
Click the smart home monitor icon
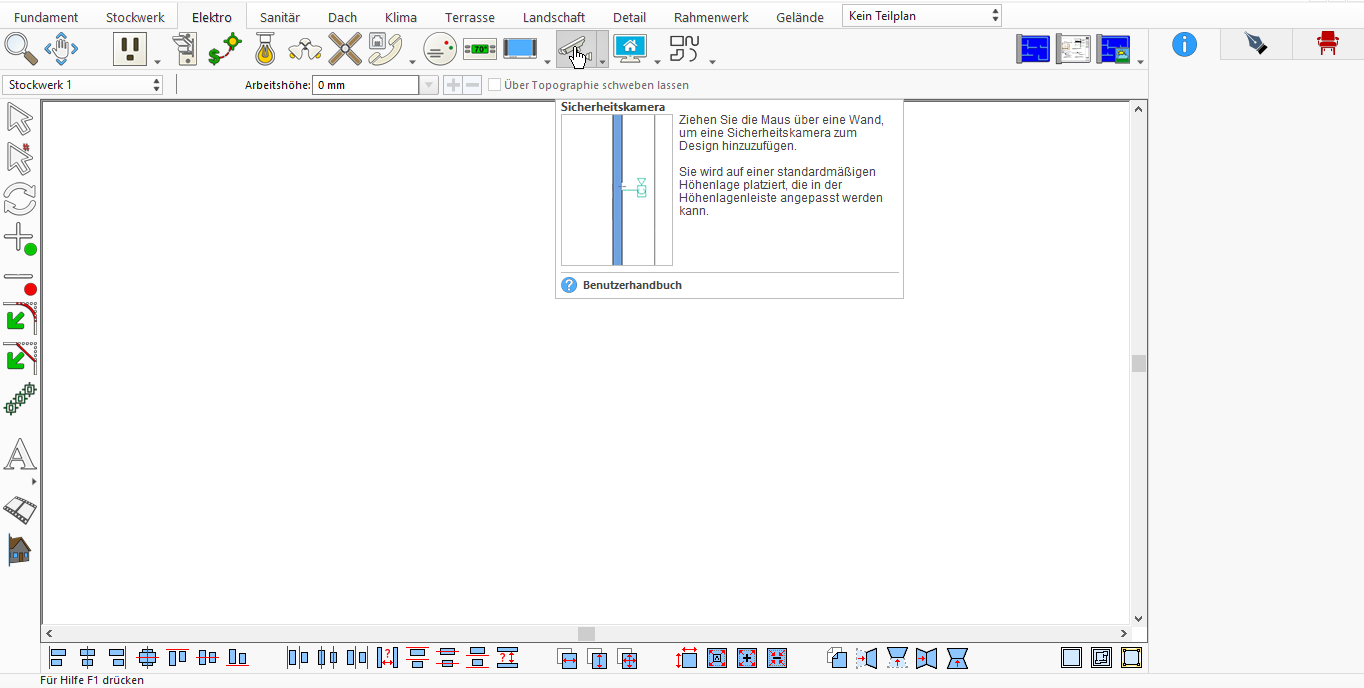tap(630, 48)
